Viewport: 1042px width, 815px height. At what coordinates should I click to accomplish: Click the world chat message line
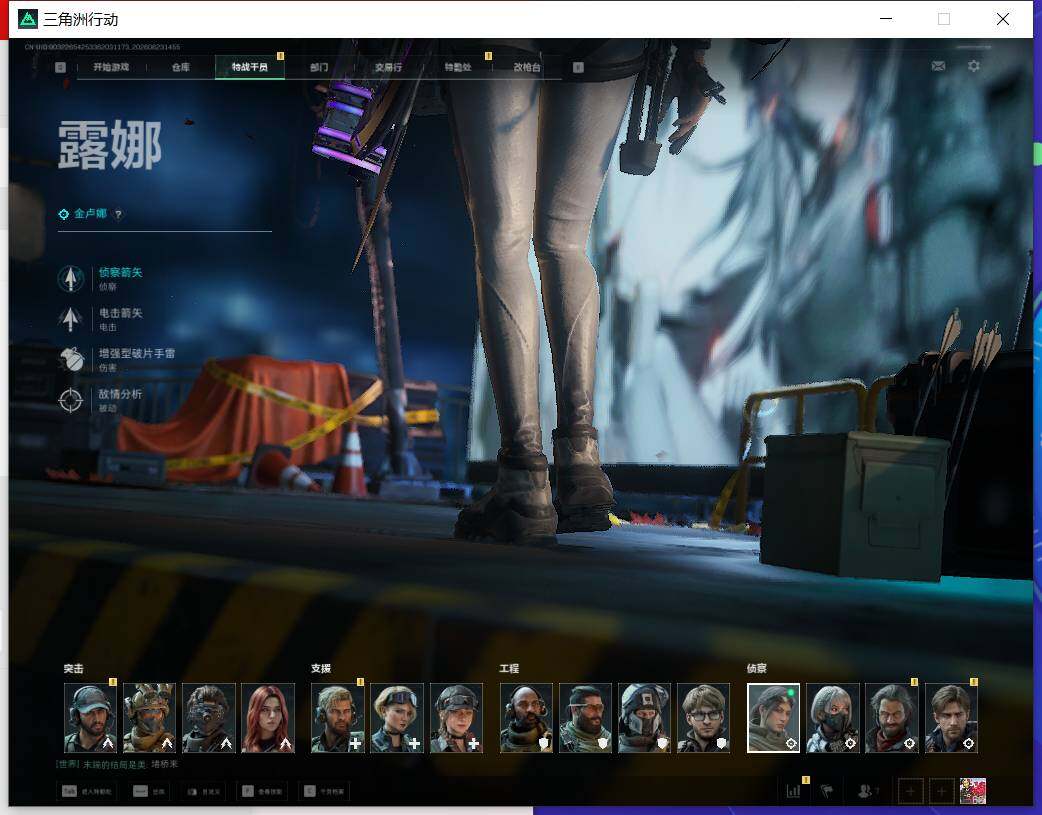point(117,764)
